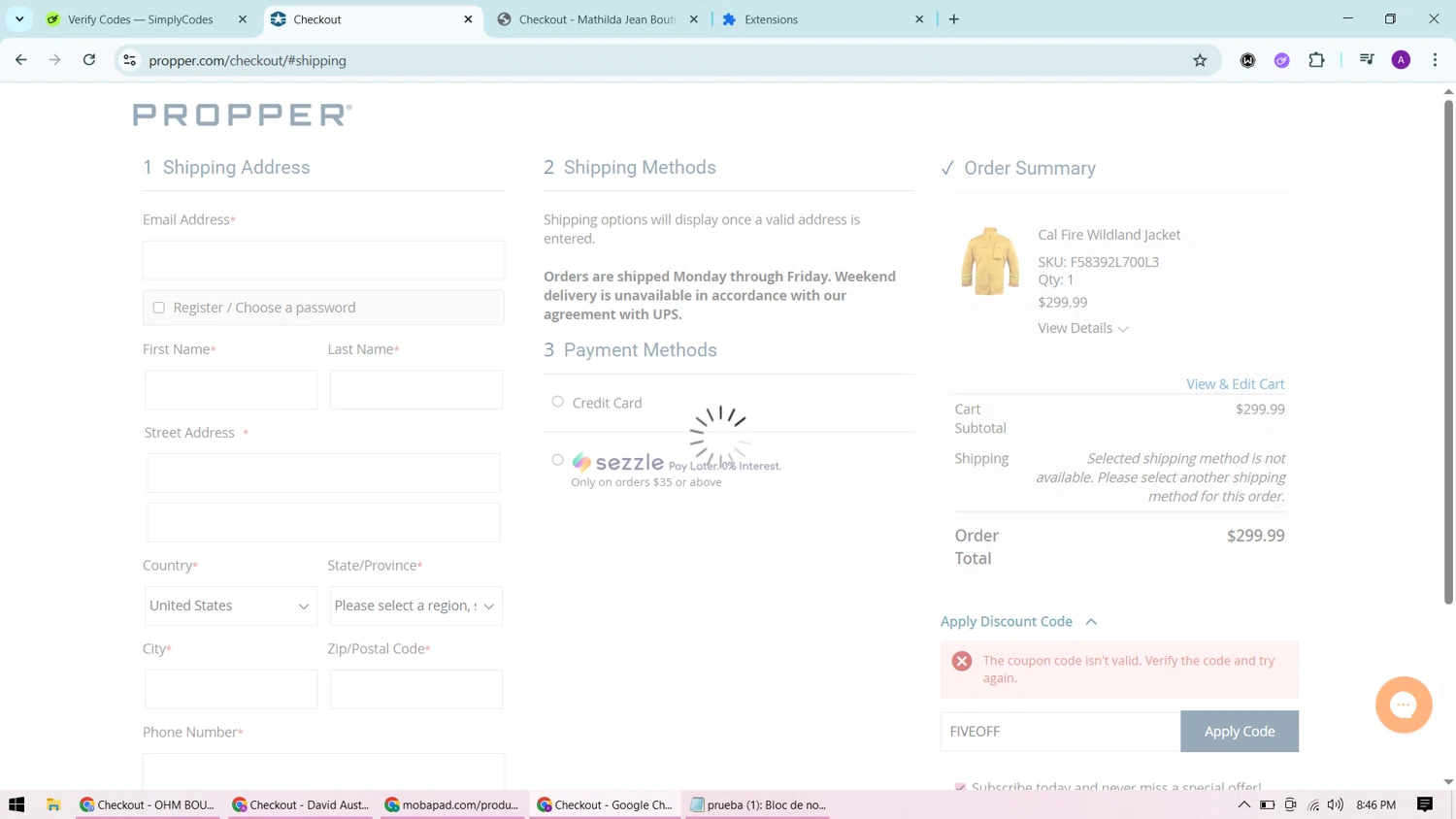
Task: Focus the City field
Action: click(x=231, y=689)
